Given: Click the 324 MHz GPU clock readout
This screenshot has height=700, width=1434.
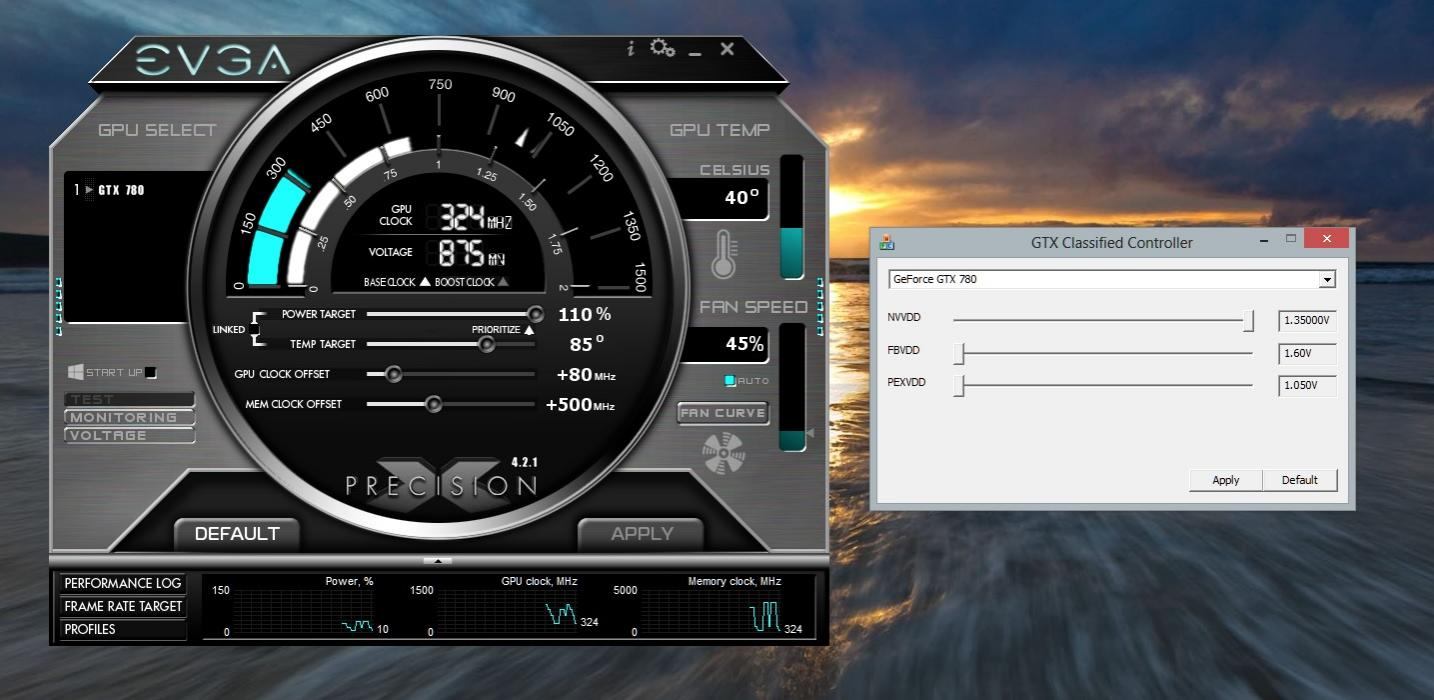Looking at the screenshot, I should coord(476,218).
